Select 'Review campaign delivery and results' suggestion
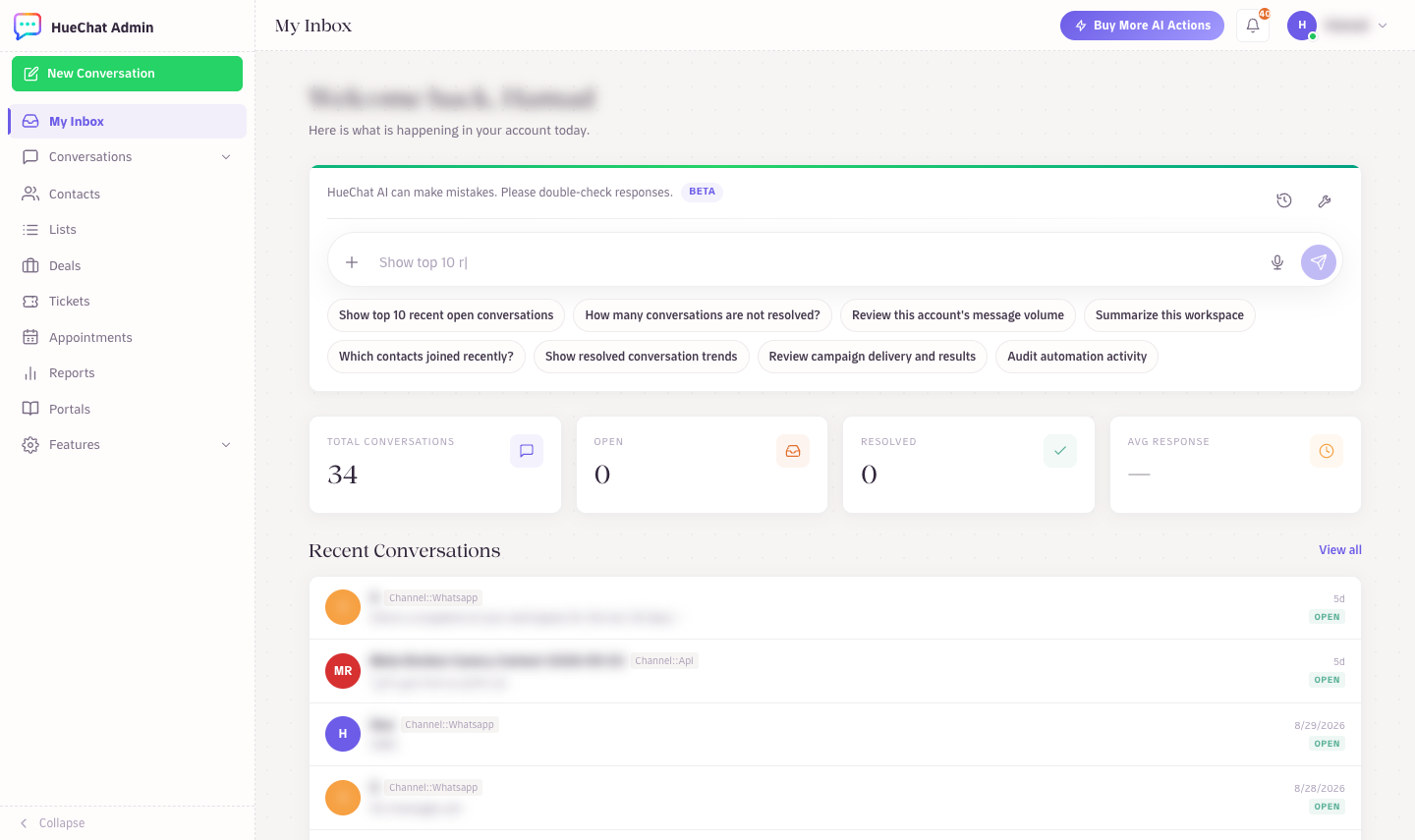Viewport: 1415px width, 840px height. (873, 357)
